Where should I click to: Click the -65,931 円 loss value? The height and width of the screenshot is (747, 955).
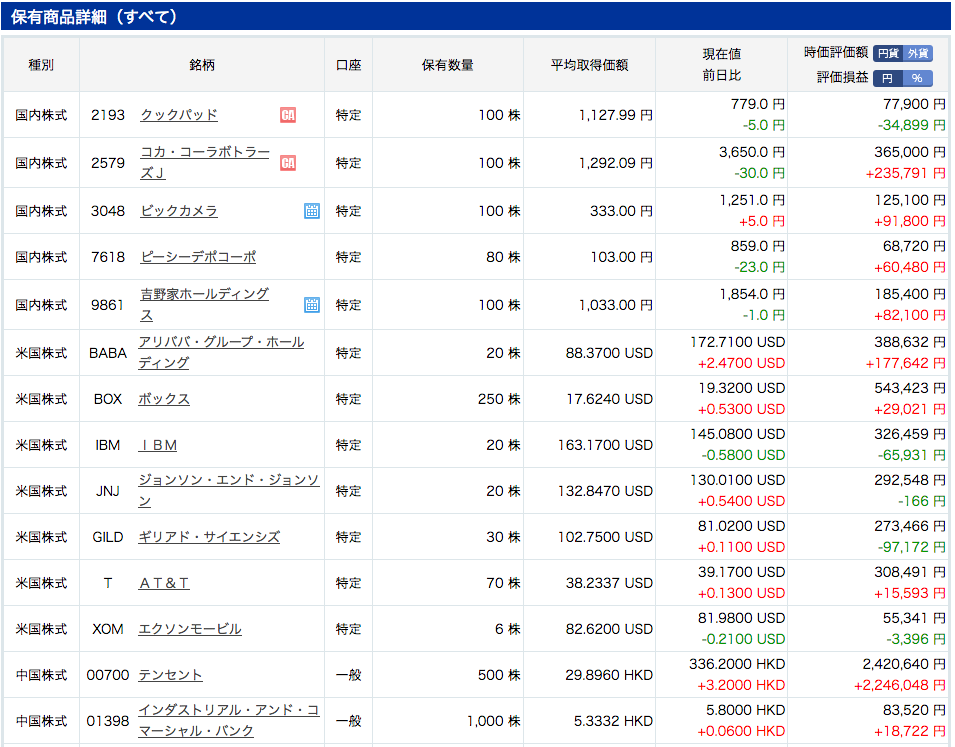click(x=912, y=456)
